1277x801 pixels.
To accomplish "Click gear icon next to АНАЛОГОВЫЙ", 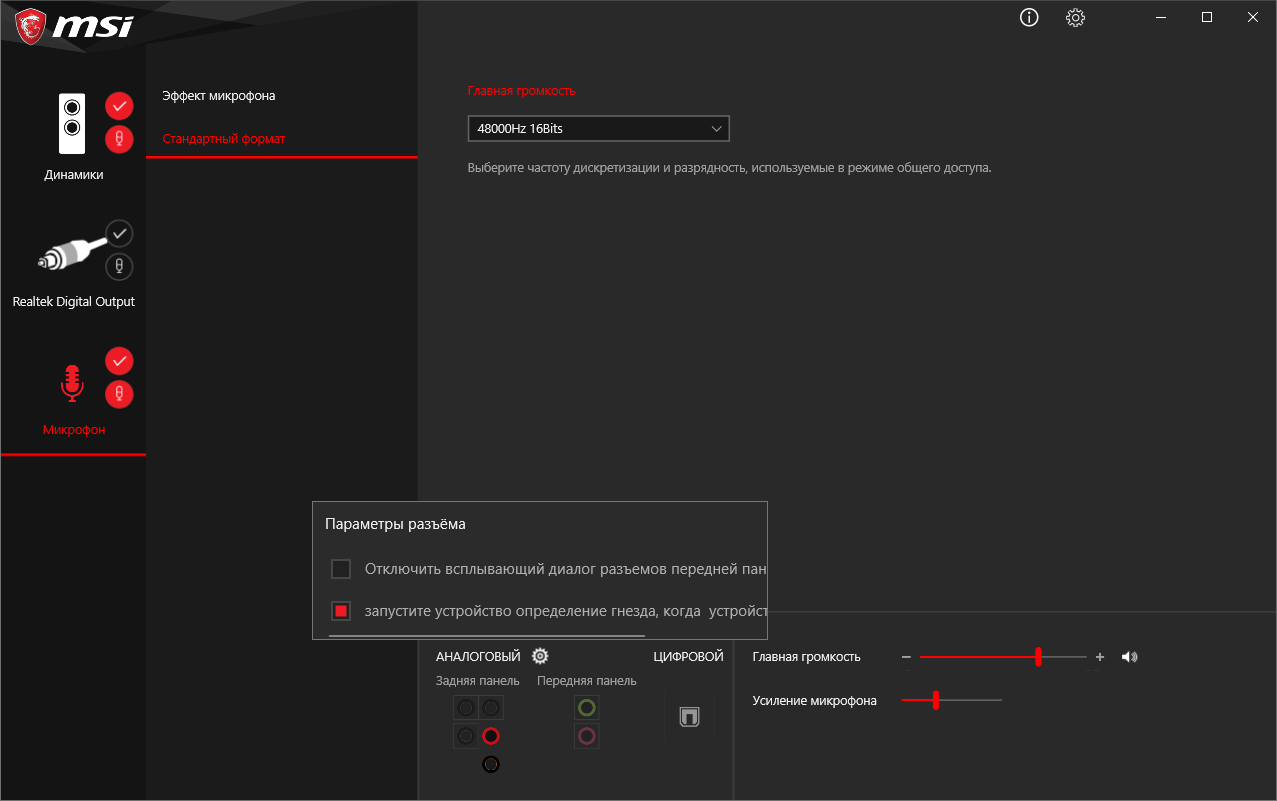I will (x=540, y=656).
